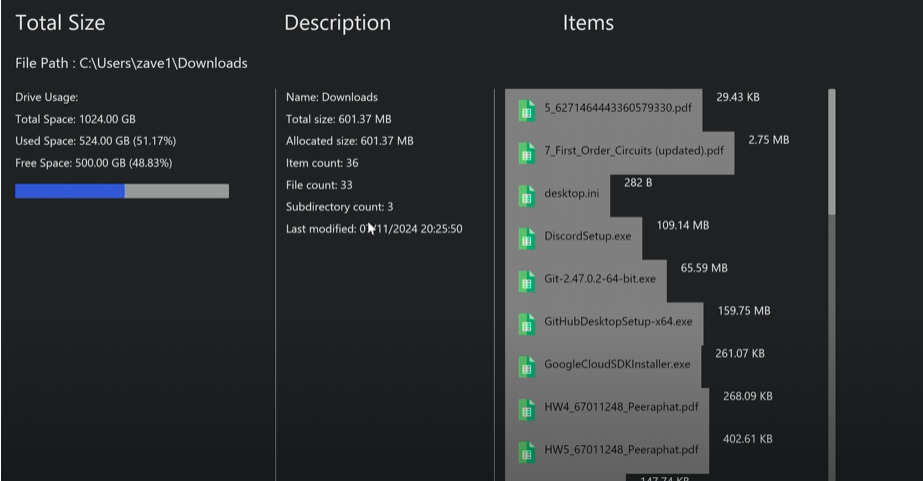Click the Item count: 36 line
The height and width of the screenshot is (481, 923).
[322, 163]
